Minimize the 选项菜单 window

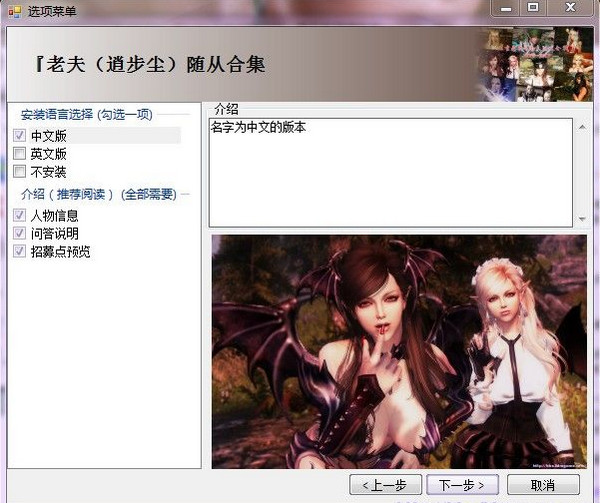506,8
